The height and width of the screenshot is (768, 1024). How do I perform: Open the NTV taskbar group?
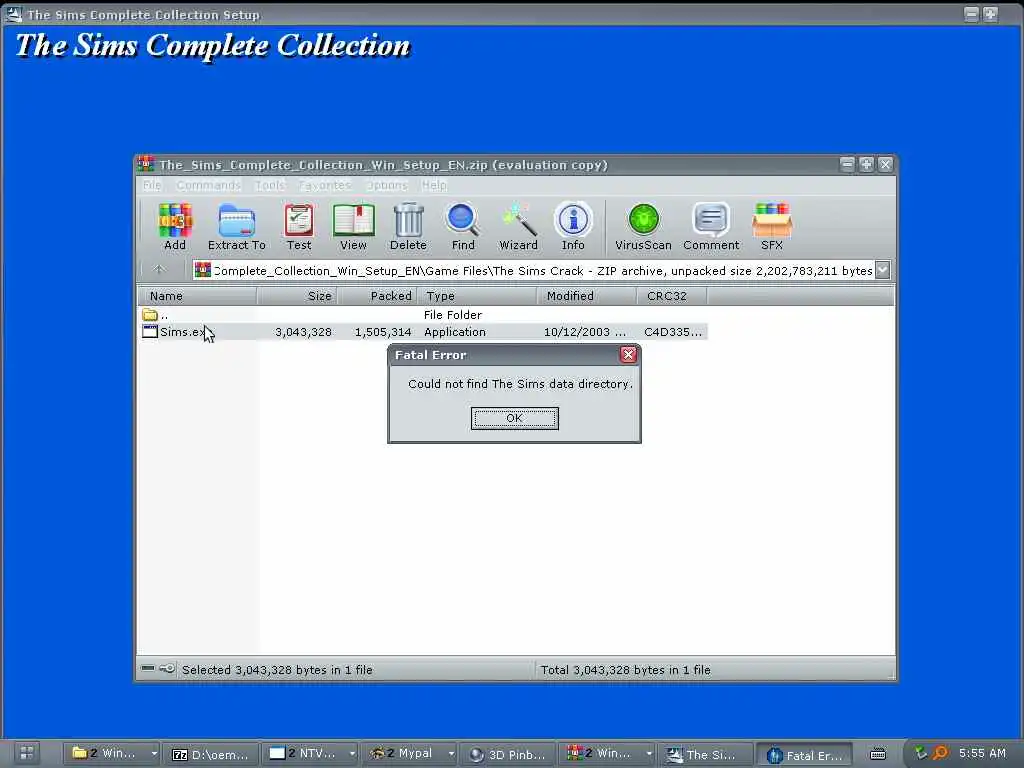[x=310, y=754]
